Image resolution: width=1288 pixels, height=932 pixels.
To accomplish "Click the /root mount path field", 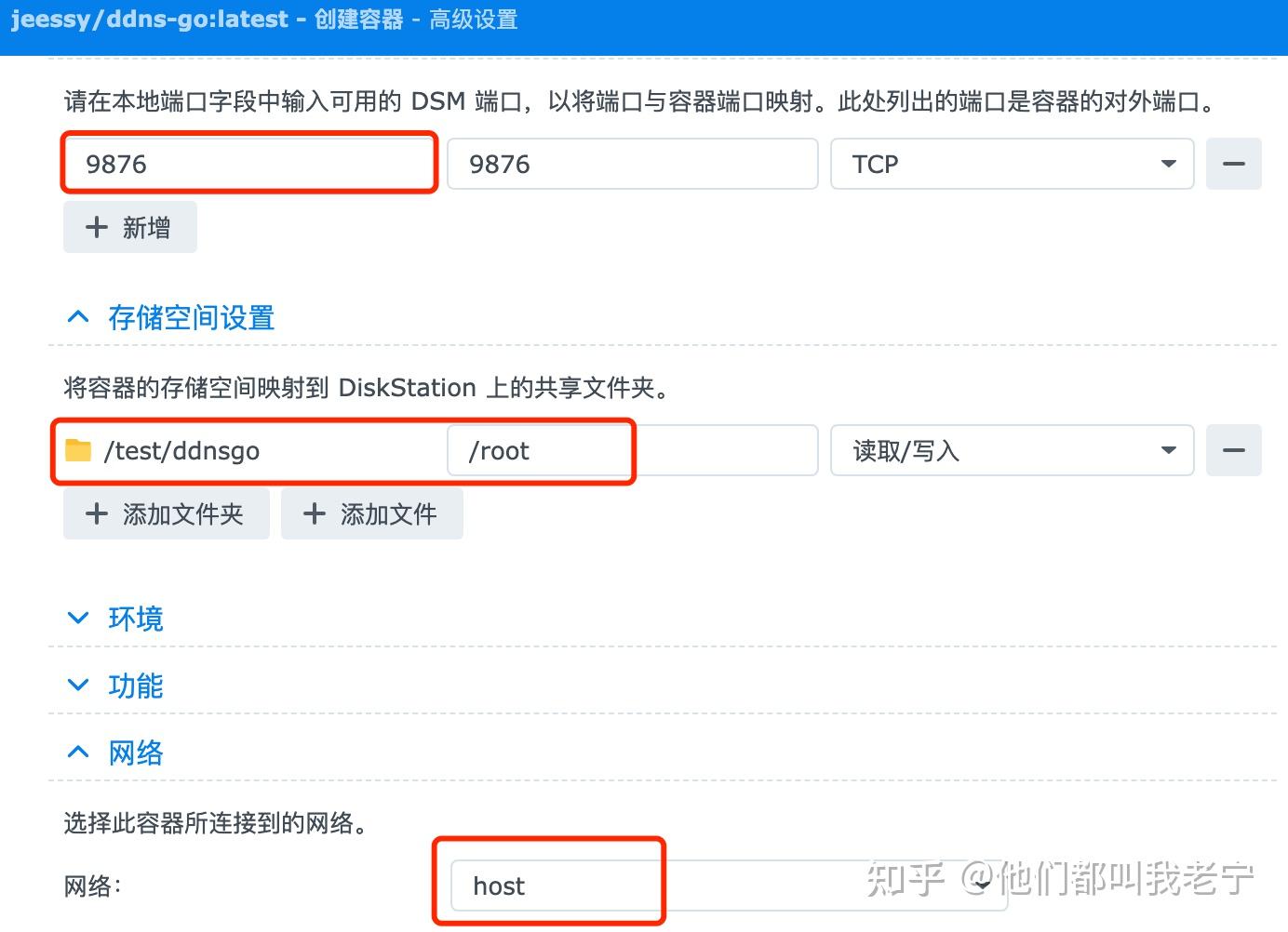I will (540, 450).
